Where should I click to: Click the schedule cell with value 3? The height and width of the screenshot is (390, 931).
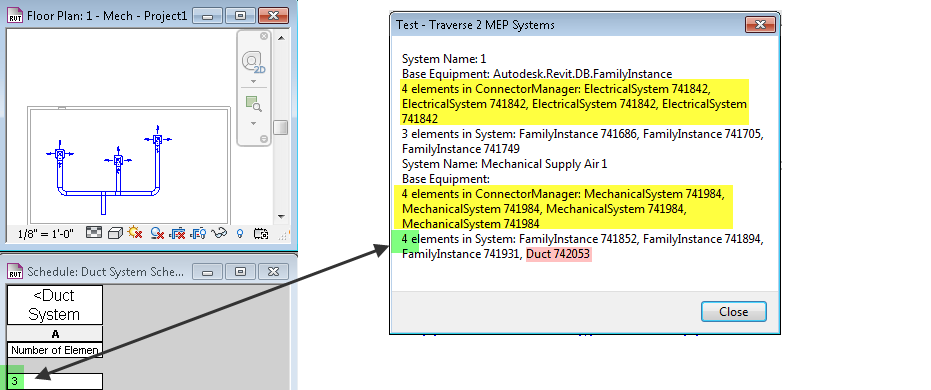coord(55,381)
